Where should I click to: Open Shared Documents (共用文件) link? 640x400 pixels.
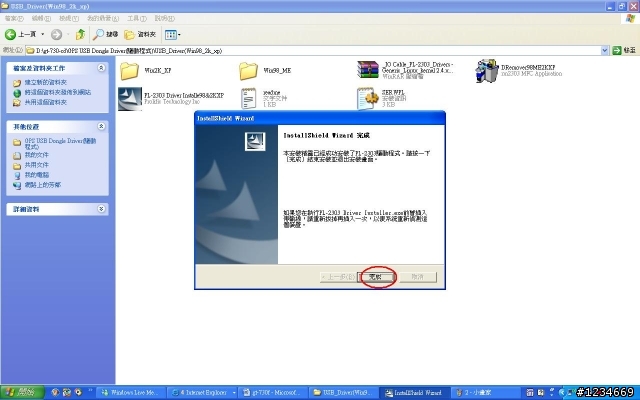(x=36, y=165)
